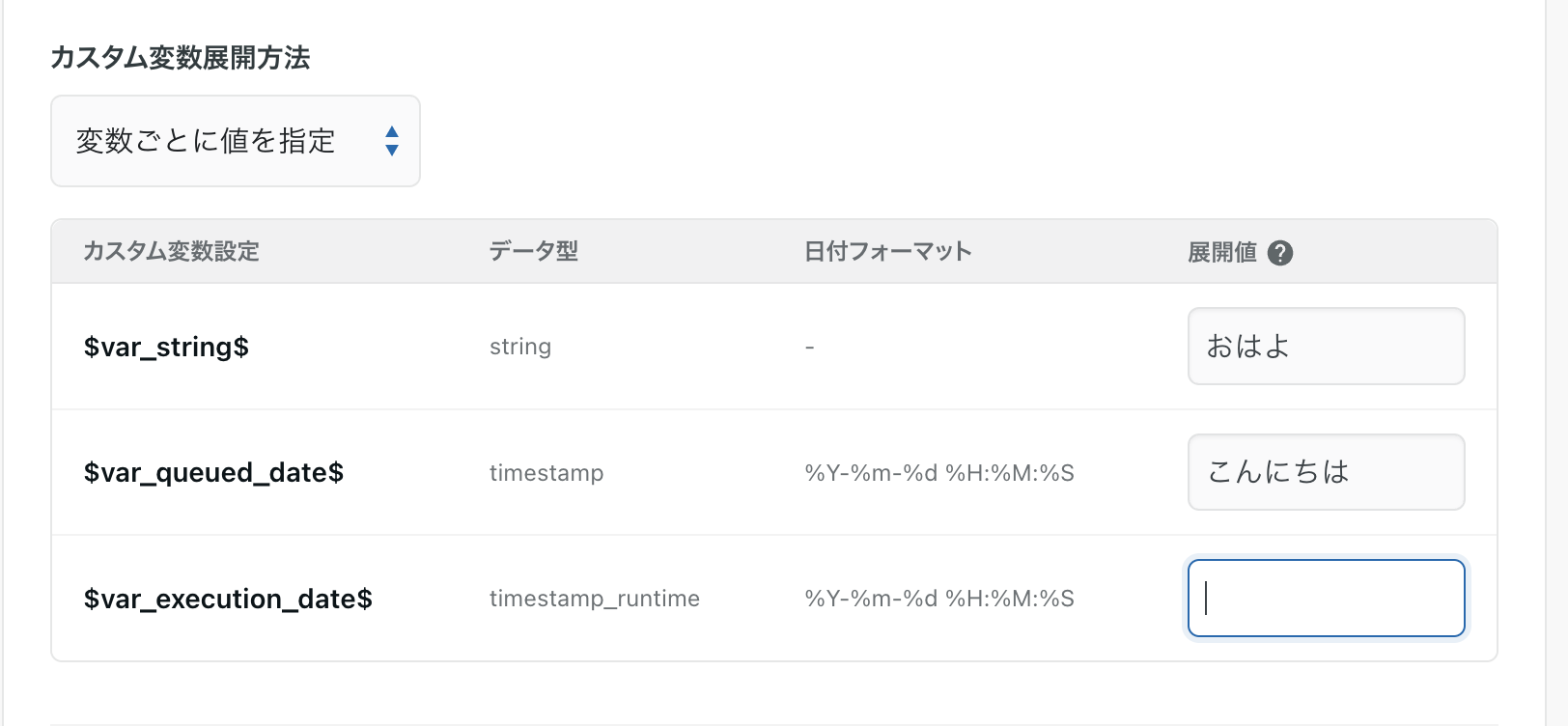The width and height of the screenshot is (1568, 726).
Task: Click the 展開値 column header
Action: click(x=1222, y=252)
